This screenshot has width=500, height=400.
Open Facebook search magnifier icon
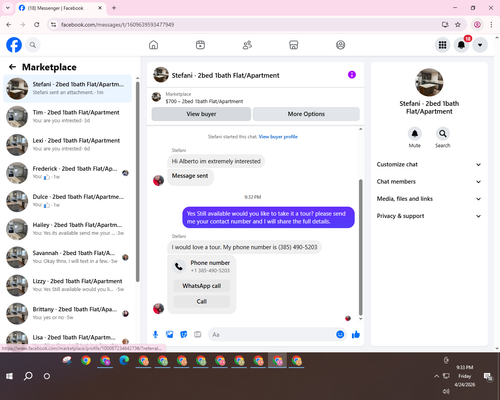33,45
